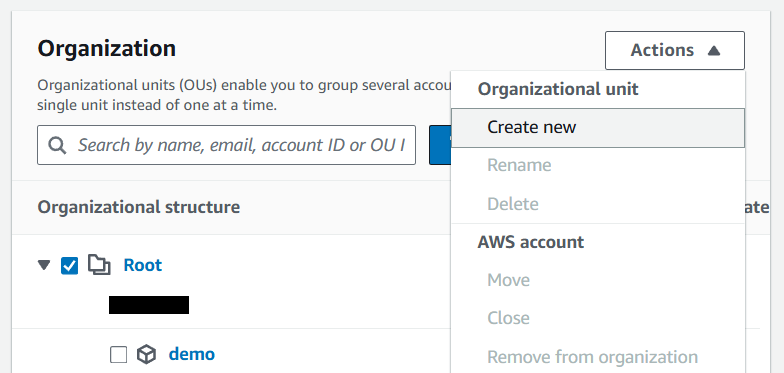Viewport: 784px width, 373px height.
Task: Click the blue button beside search field
Action: point(440,145)
